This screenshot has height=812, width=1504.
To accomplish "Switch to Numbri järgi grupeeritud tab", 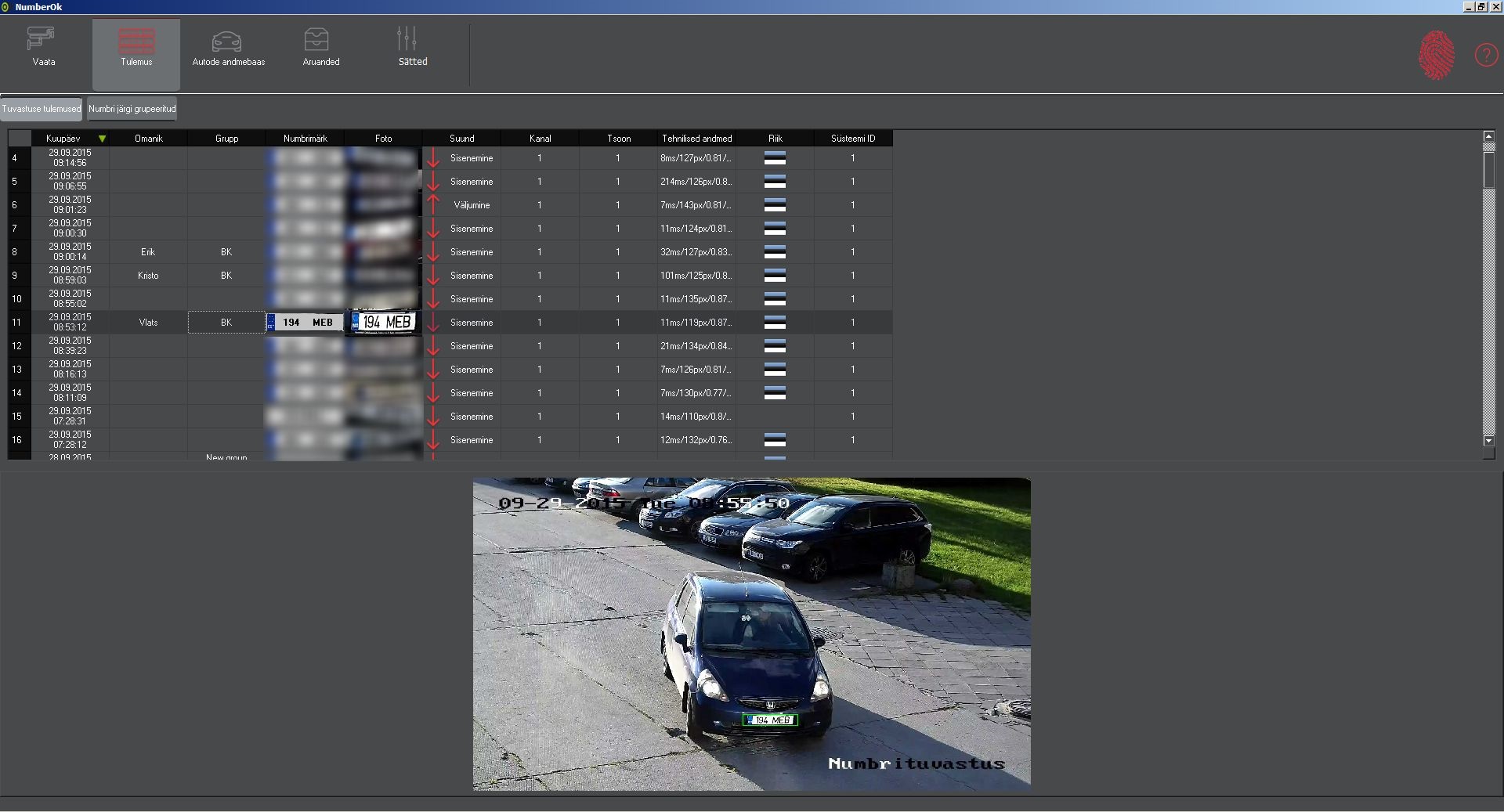I will coord(132,109).
